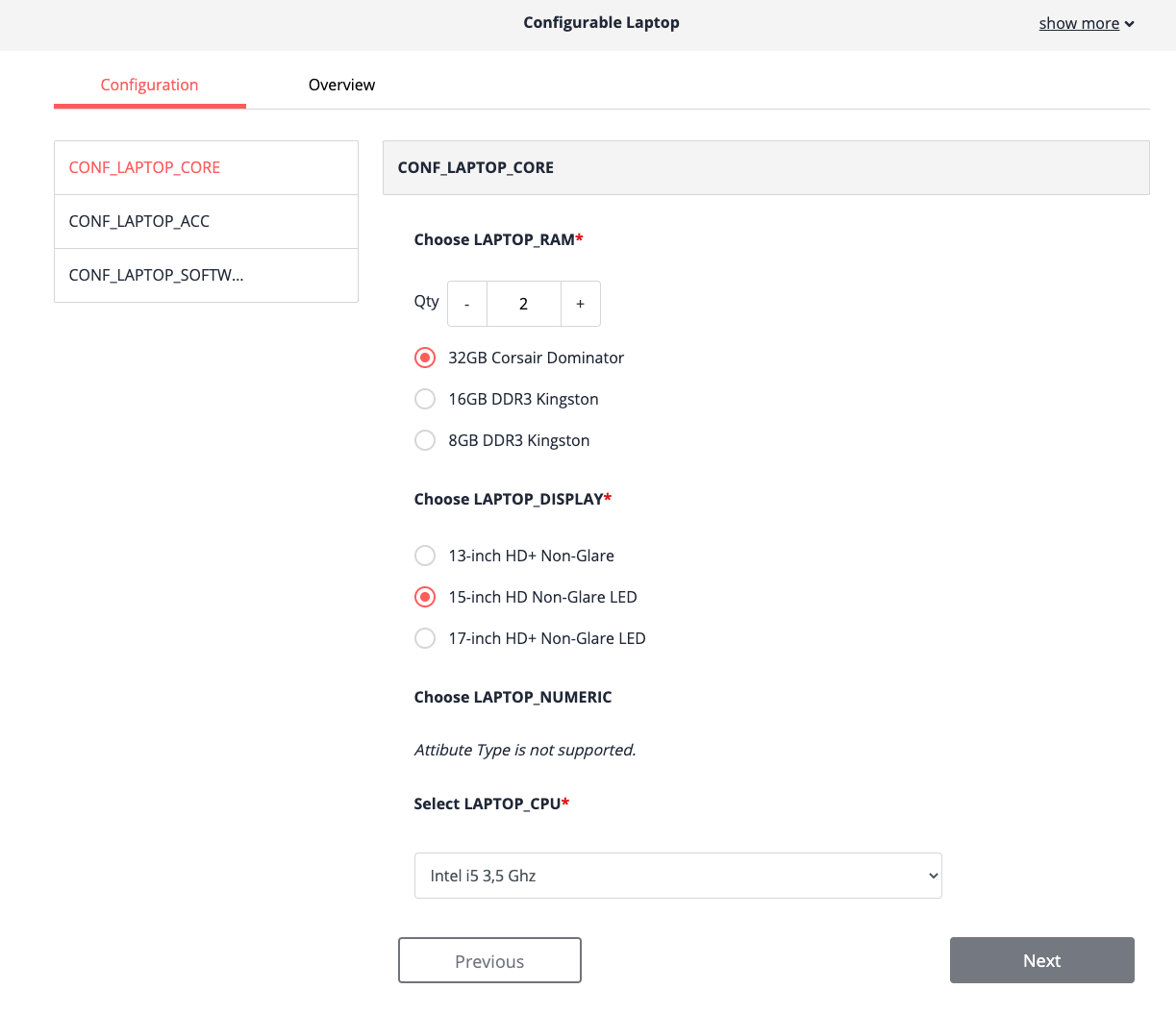This screenshot has height=1014, width=1176.
Task: Select the 17-inch HD+ Non-Glare LED display
Action: click(x=424, y=637)
